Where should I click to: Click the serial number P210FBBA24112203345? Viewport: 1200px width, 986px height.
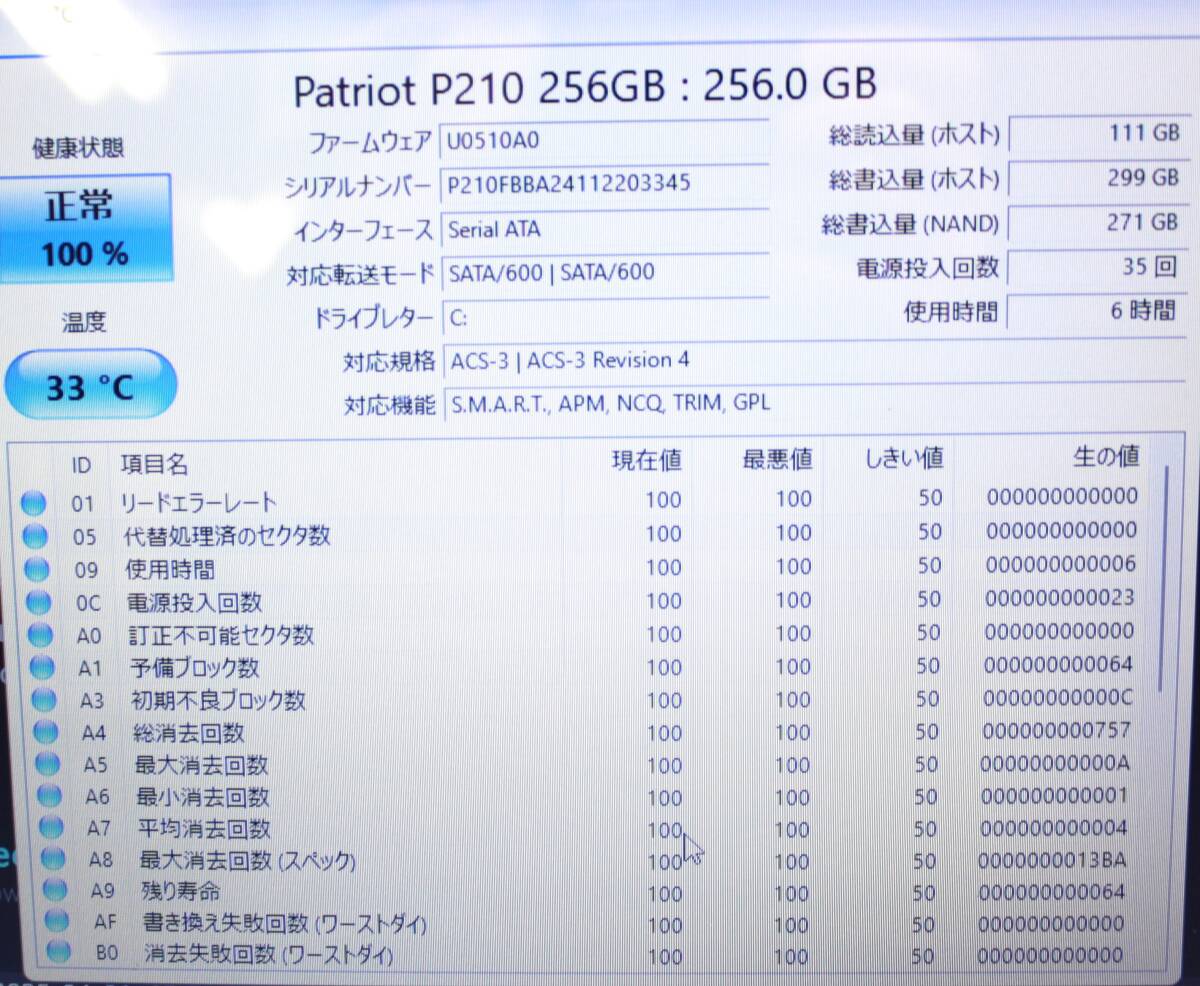pyautogui.click(x=570, y=183)
